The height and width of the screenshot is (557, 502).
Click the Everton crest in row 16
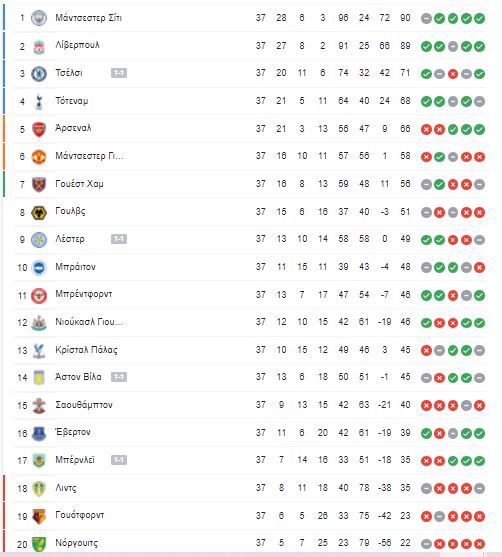39,433
